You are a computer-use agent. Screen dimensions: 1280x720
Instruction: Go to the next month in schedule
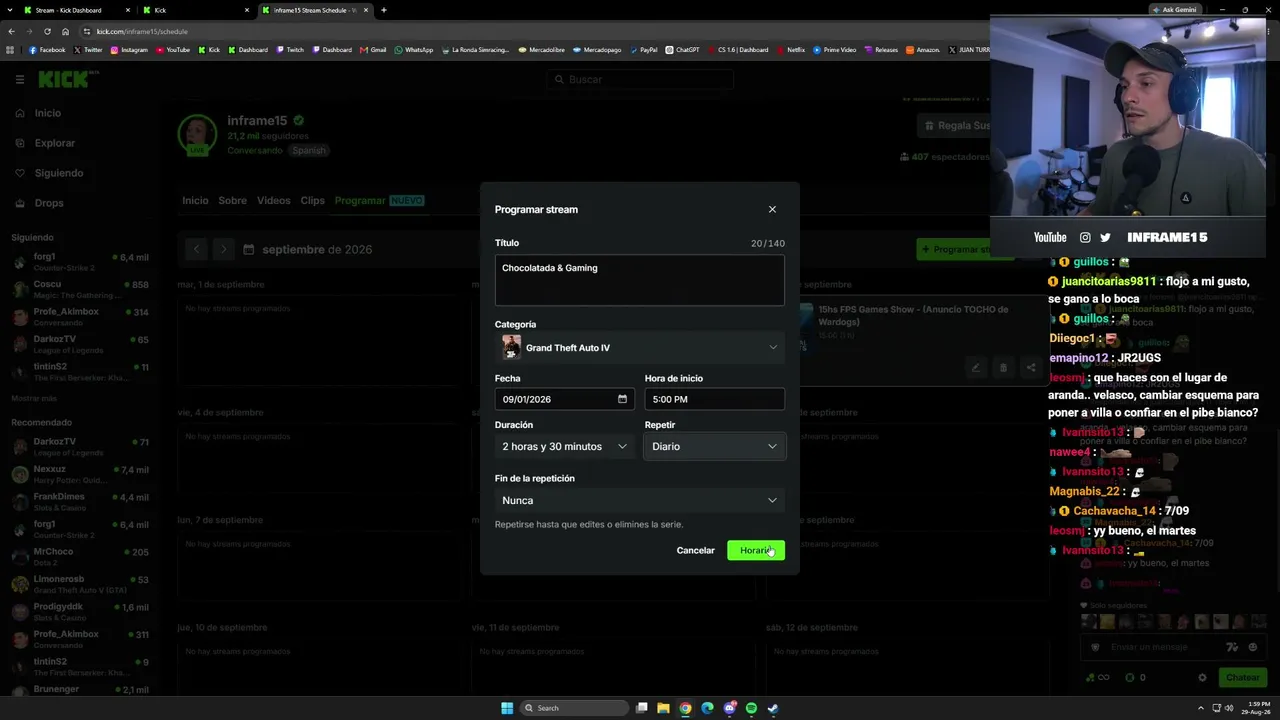[223, 249]
